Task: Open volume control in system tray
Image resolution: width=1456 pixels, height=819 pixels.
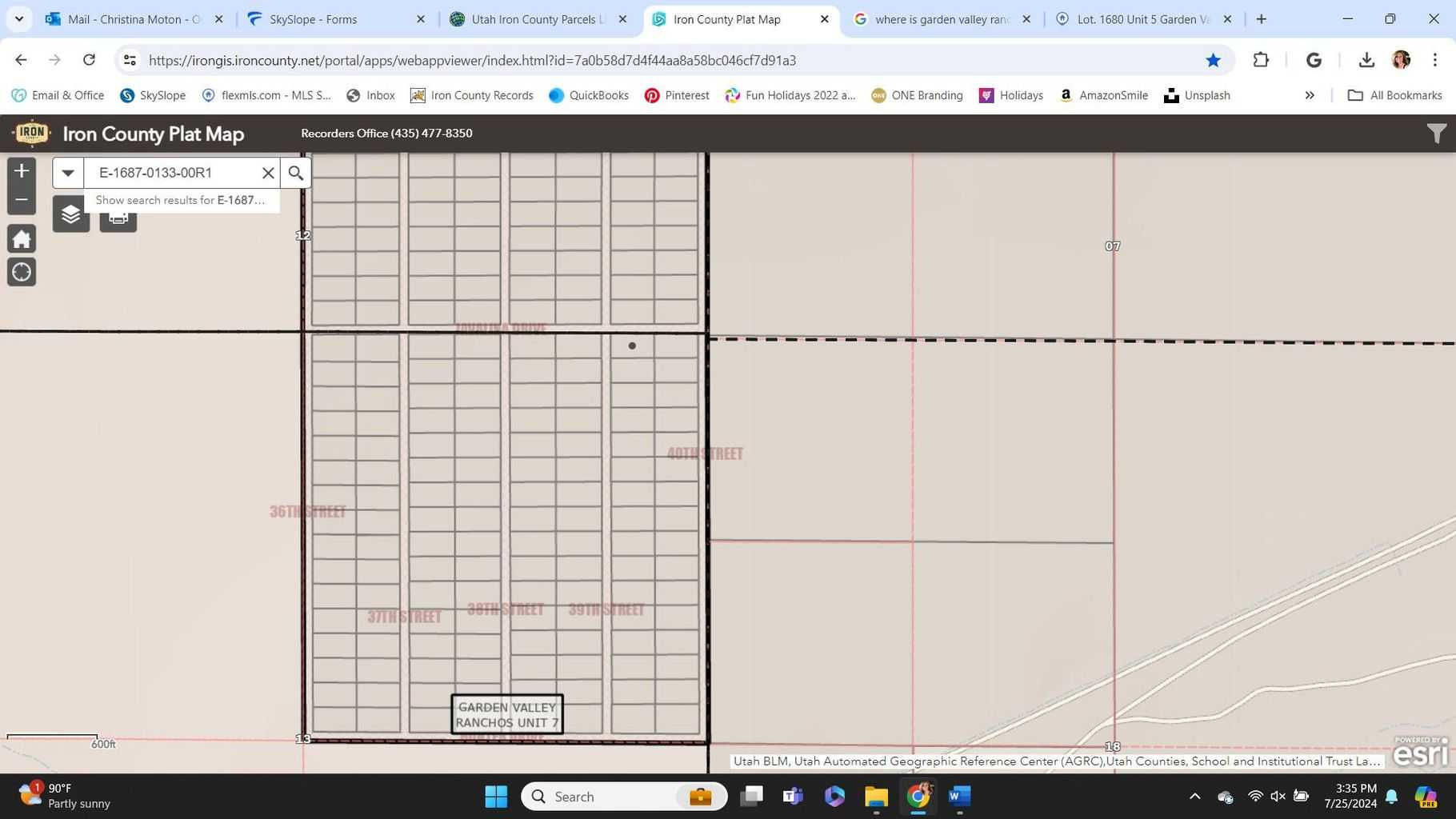Action: click(1278, 797)
